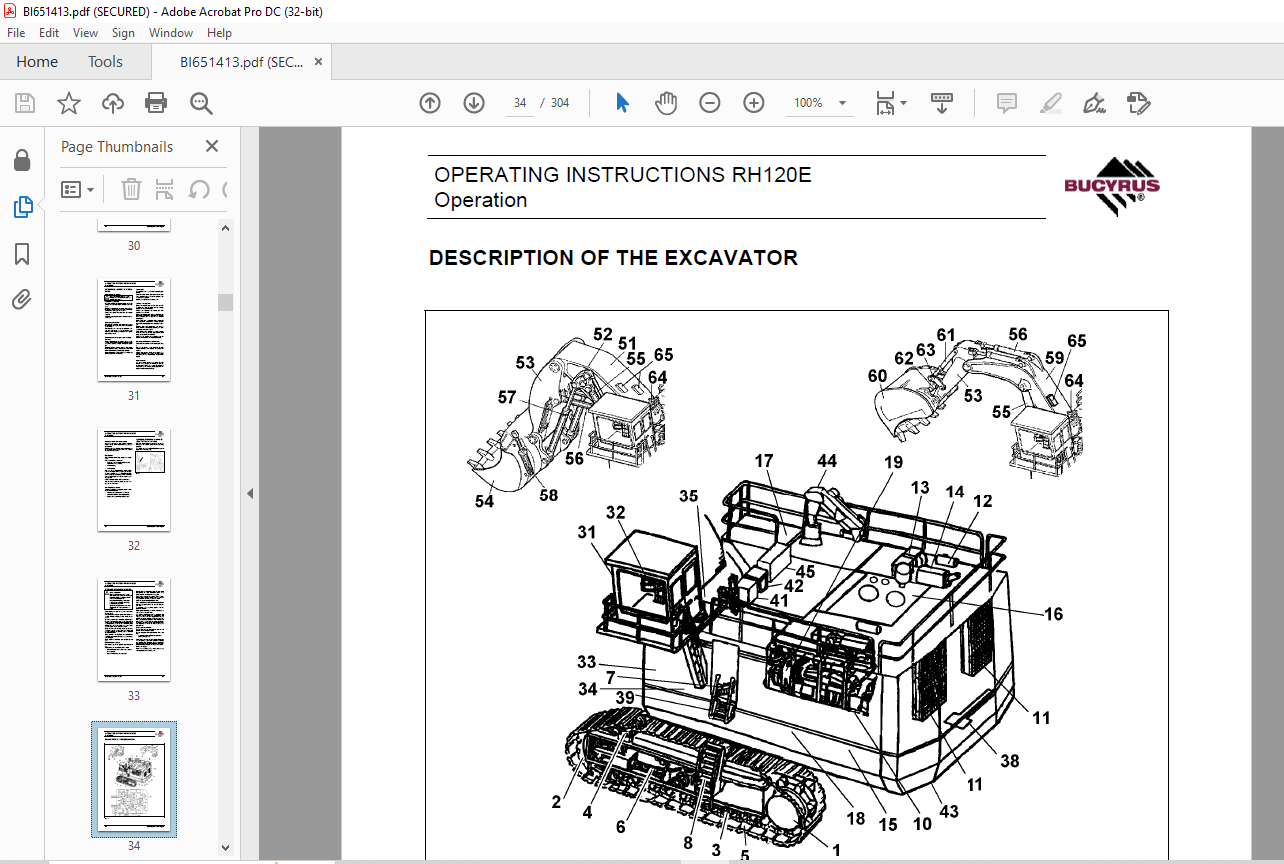
Task: Activate the Hand pan tool
Action: click(666, 103)
